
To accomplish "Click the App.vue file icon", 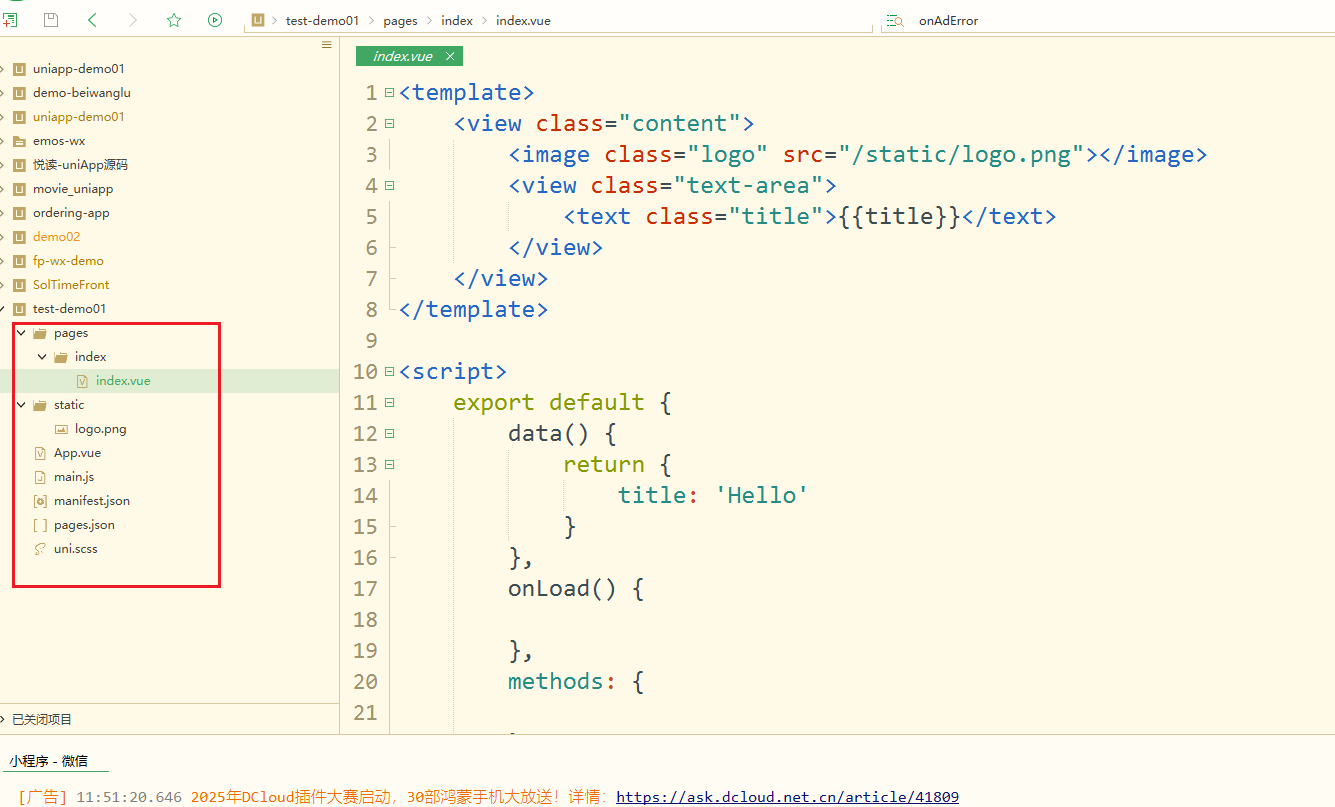I will 40,453.
